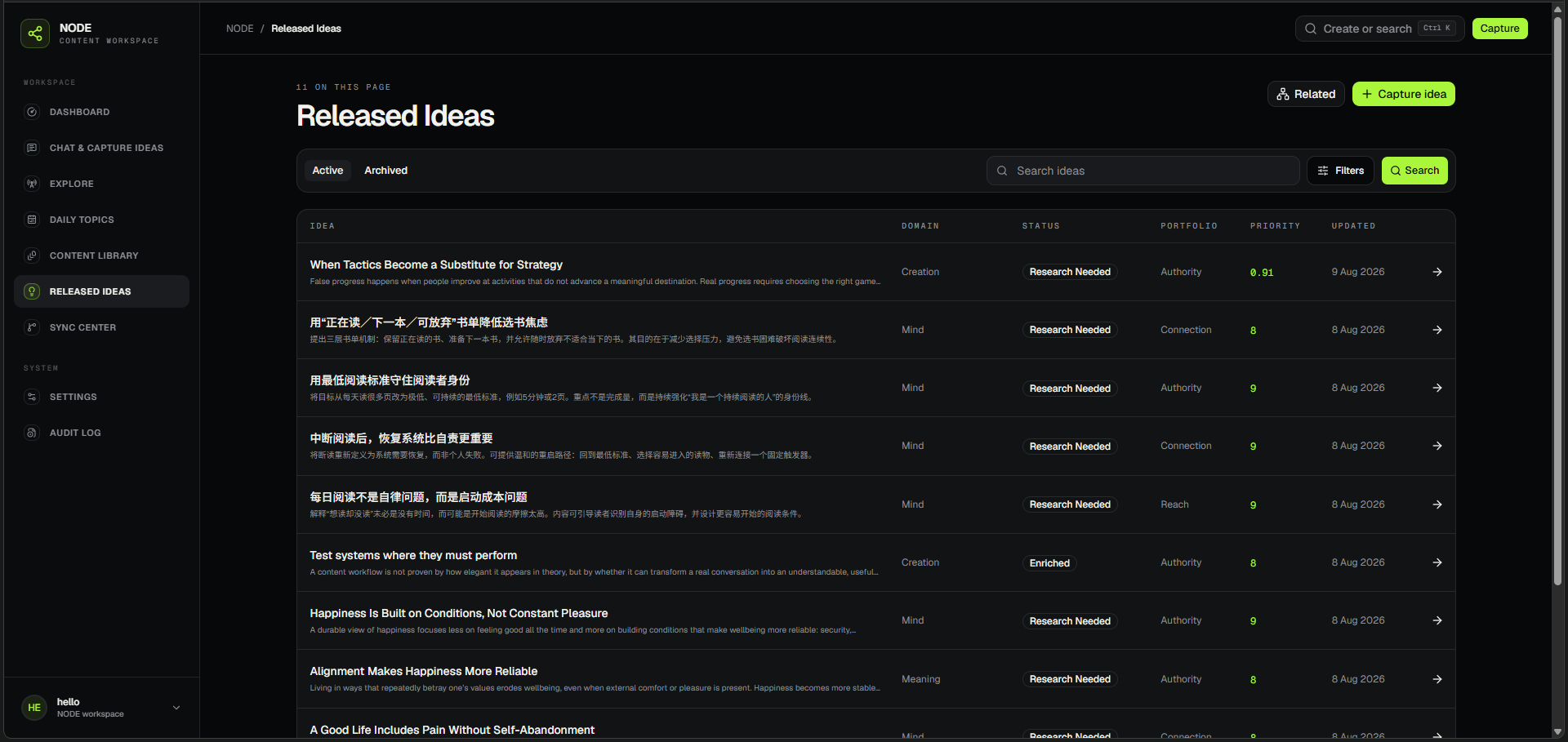
Task: Open idea A Good Life Includes Pain Without Self-Abandonment
Action: click(452, 730)
